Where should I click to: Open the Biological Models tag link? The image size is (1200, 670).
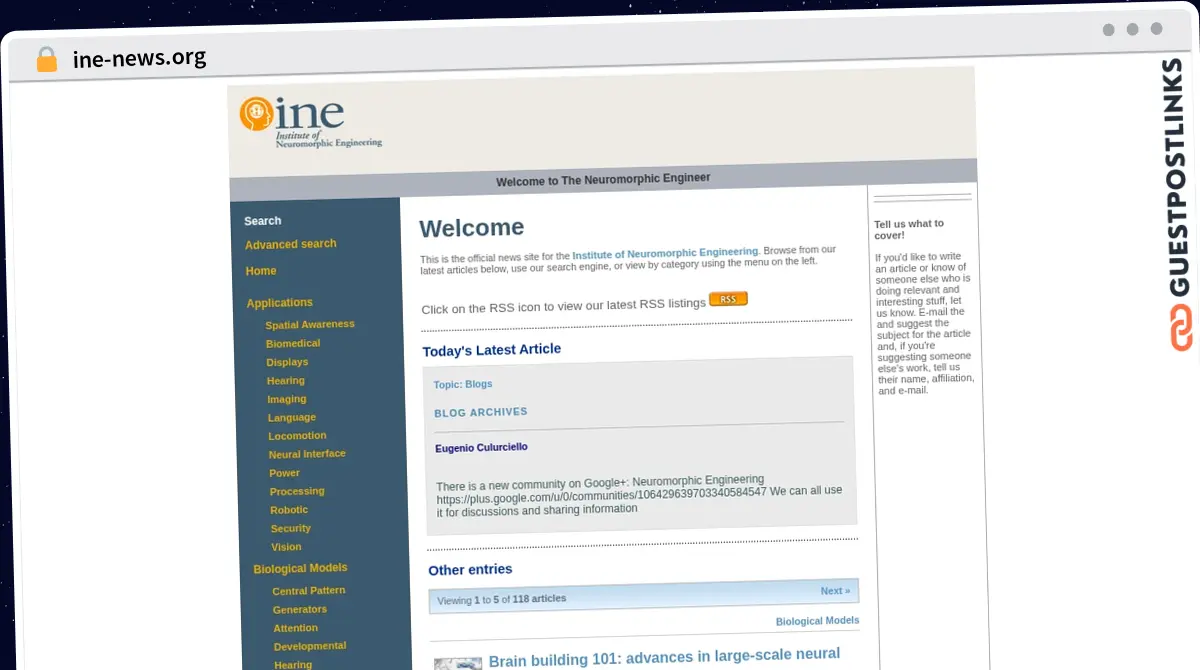[x=817, y=621]
